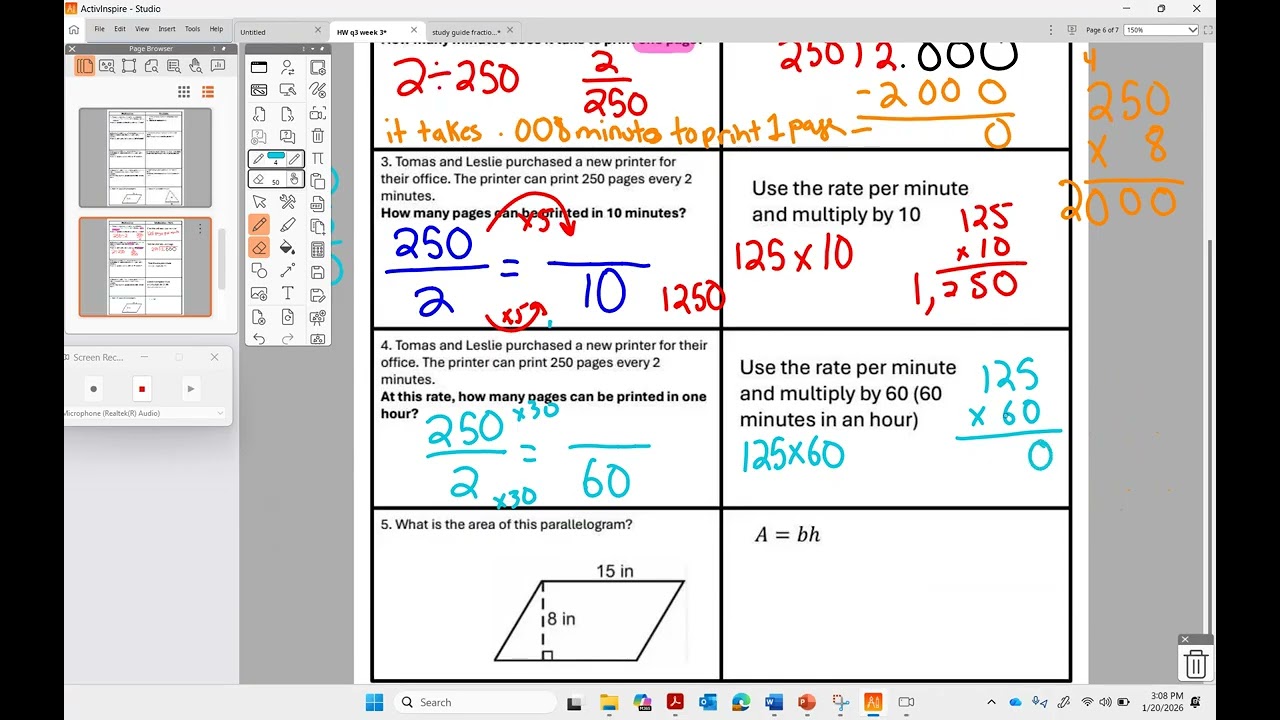Select the Highlighter tool

[289, 225]
